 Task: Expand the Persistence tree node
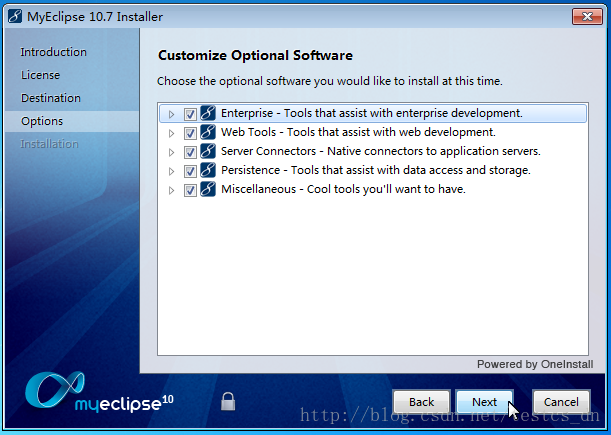coord(171,172)
